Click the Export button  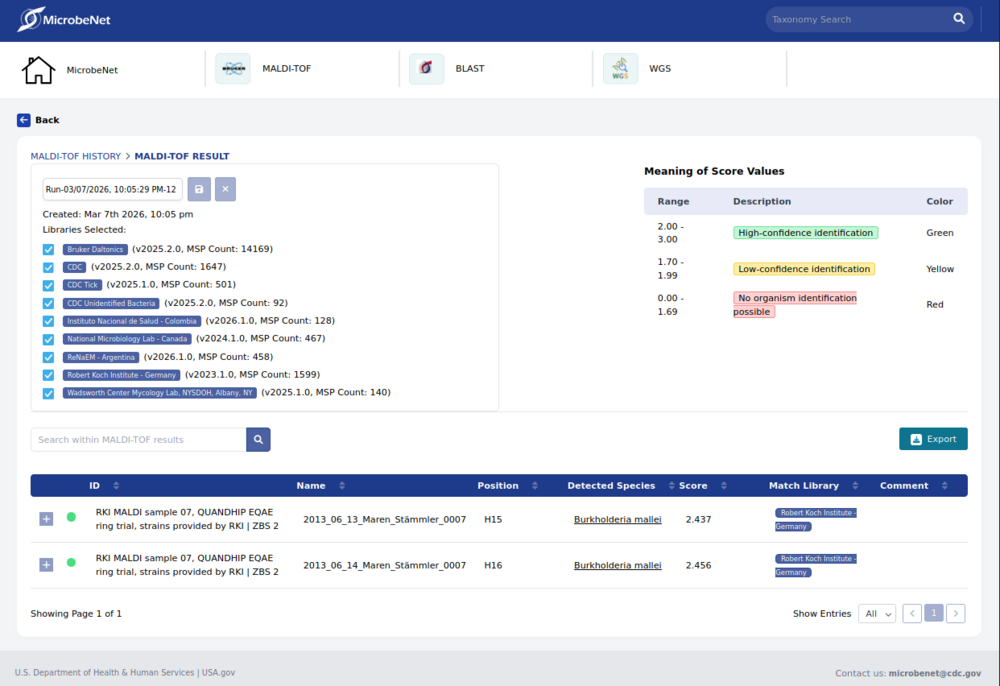(x=933, y=438)
